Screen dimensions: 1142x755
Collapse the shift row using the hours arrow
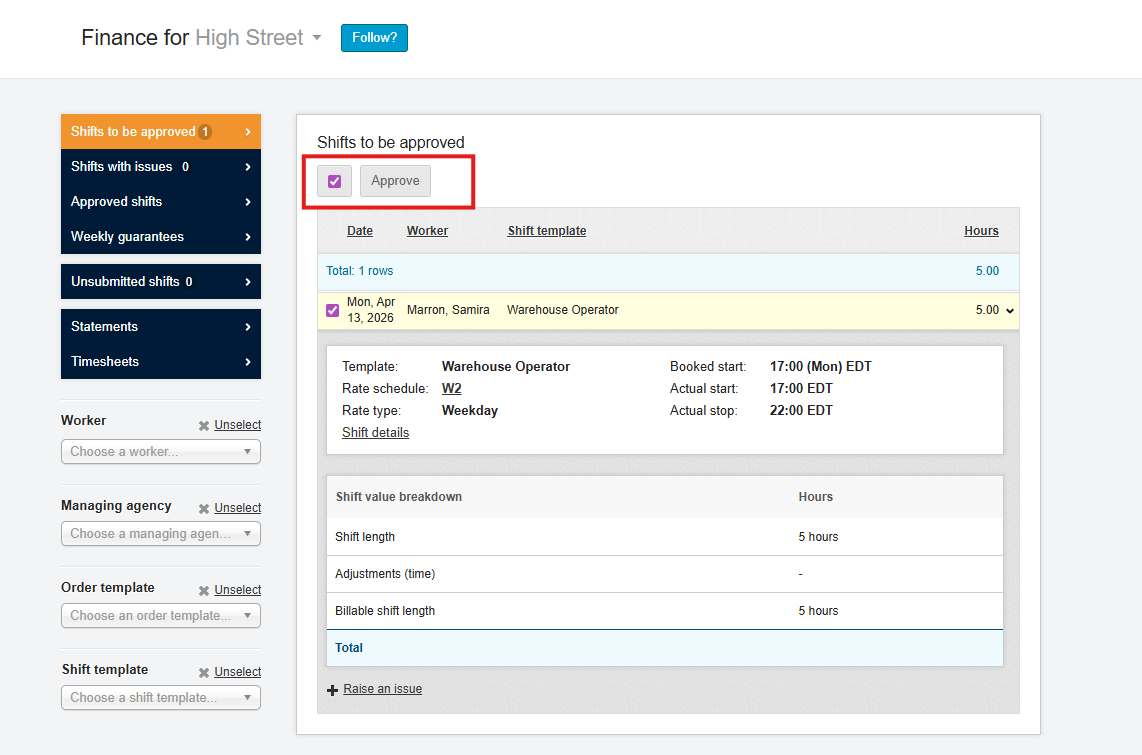coord(1010,311)
